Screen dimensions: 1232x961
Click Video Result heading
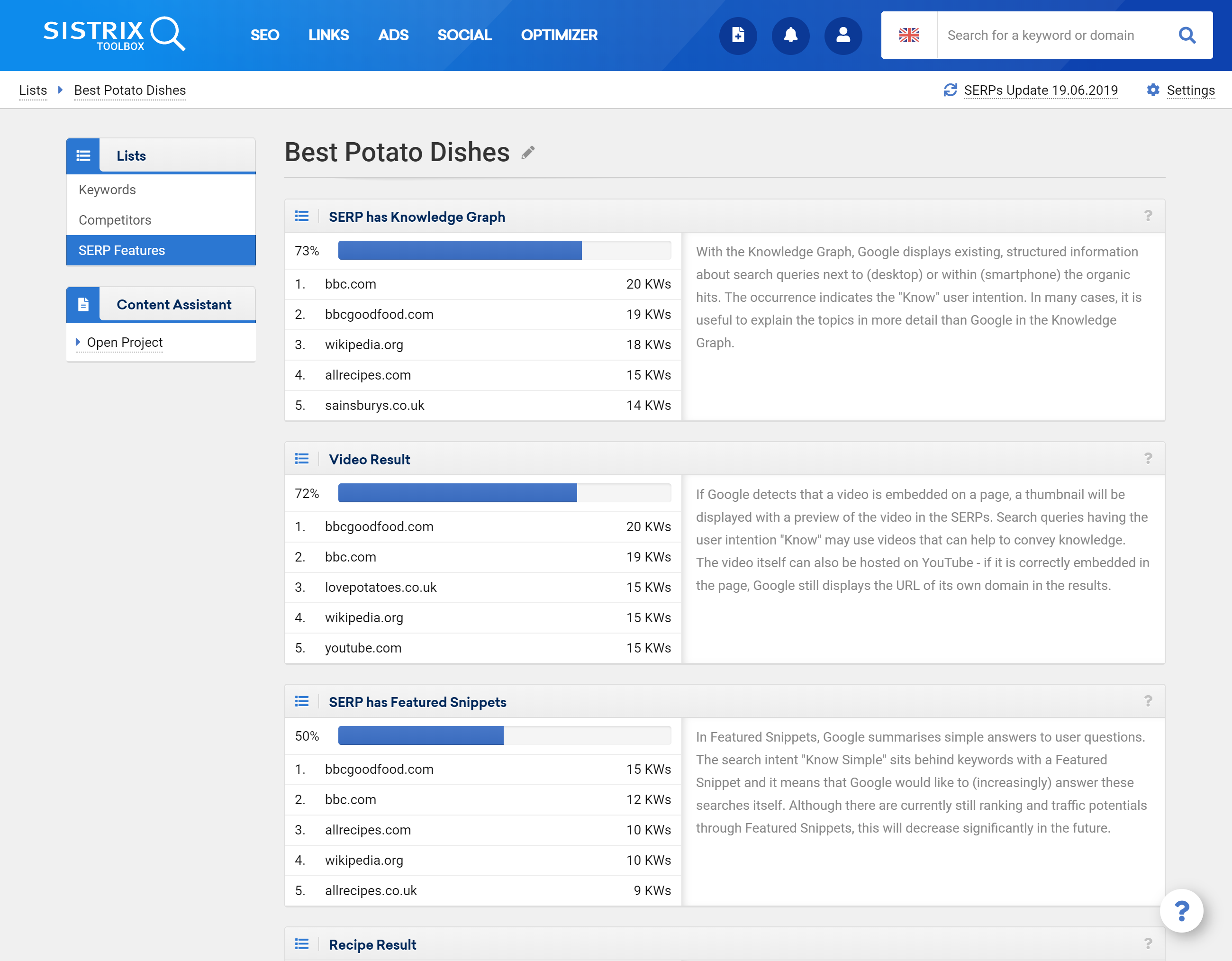pyautogui.click(x=370, y=460)
